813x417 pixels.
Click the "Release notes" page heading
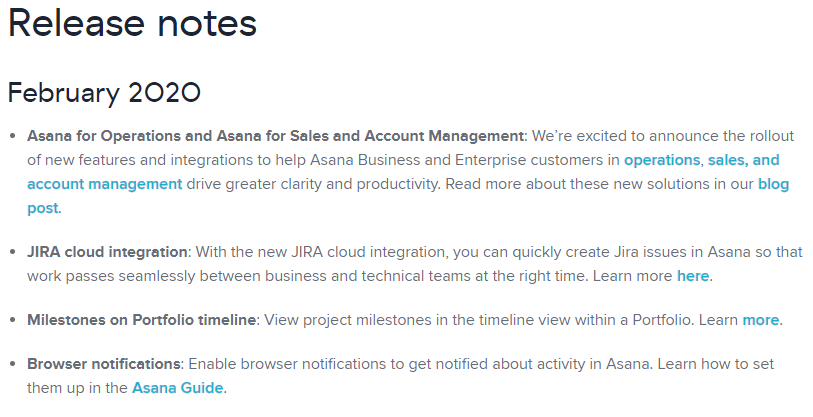click(132, 24)
